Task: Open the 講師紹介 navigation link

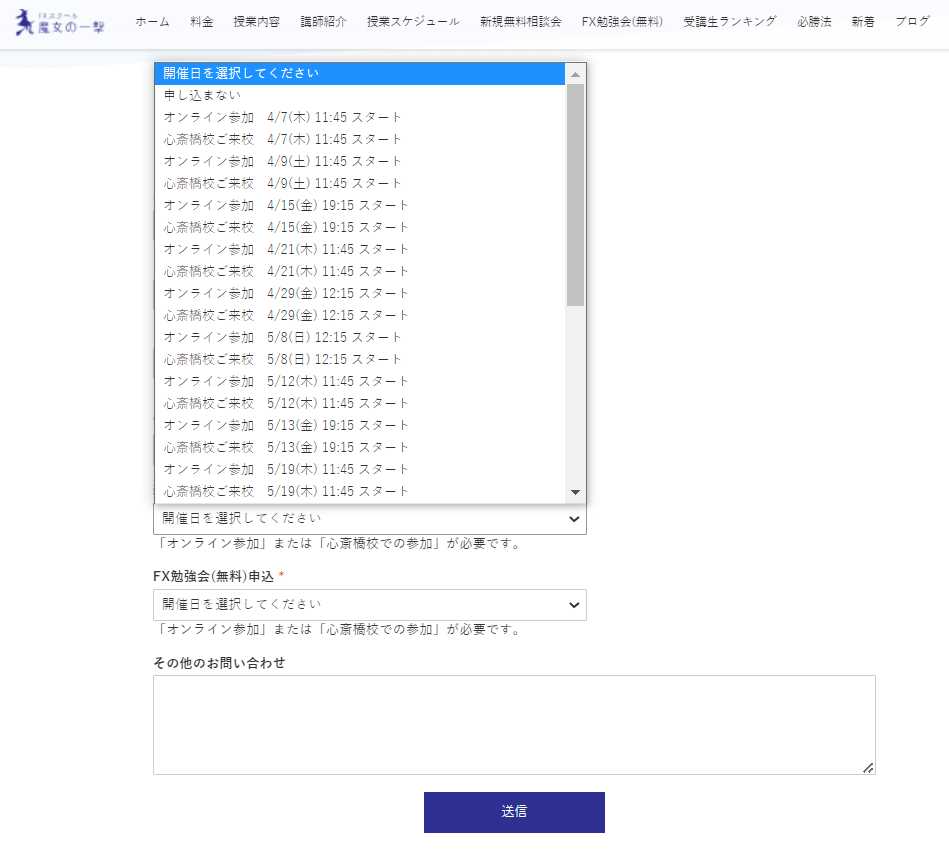Action: tap(324, 22)
